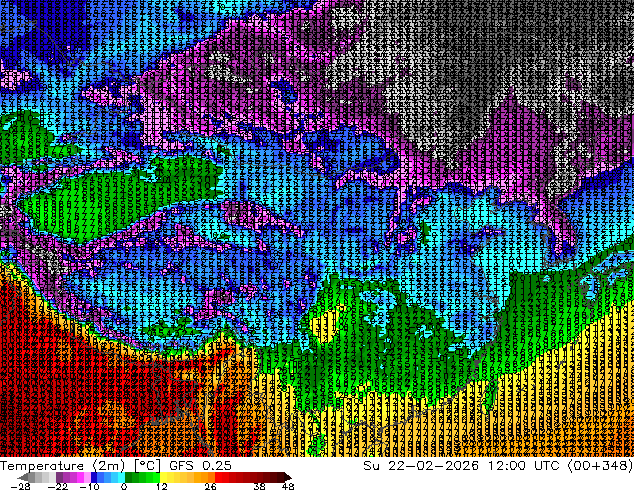This screenshot has height=490, width=634.
Task: Click the forecast offset "(00+348)"
Action: [x=600, y=465]
